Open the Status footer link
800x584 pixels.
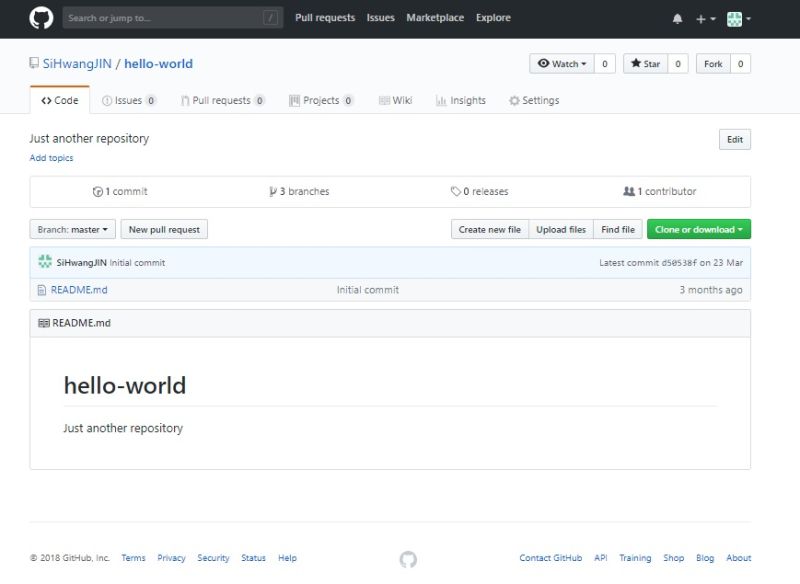254,558
